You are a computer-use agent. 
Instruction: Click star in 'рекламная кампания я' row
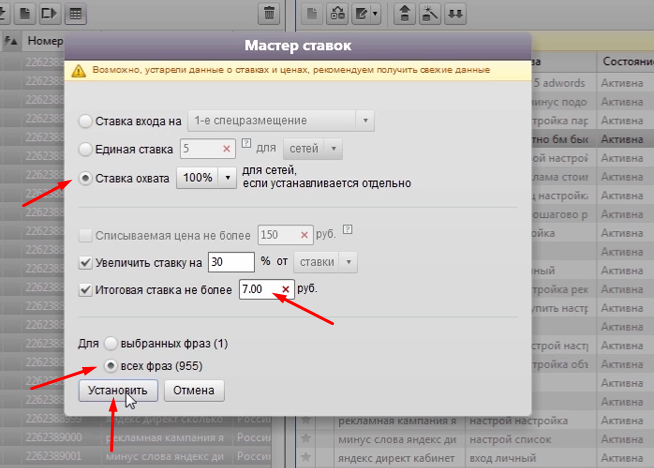[x=306, y=420]
